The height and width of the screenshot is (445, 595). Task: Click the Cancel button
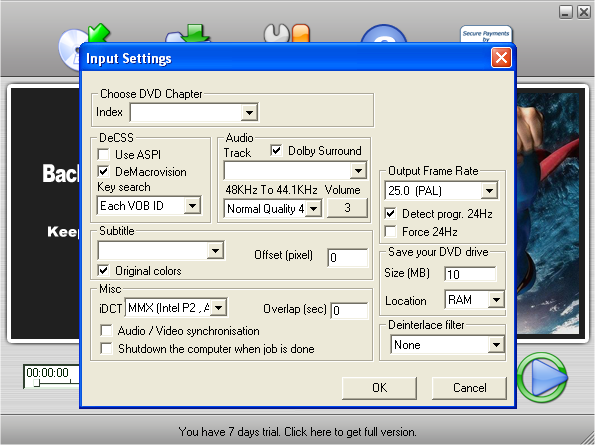[469, 388]
